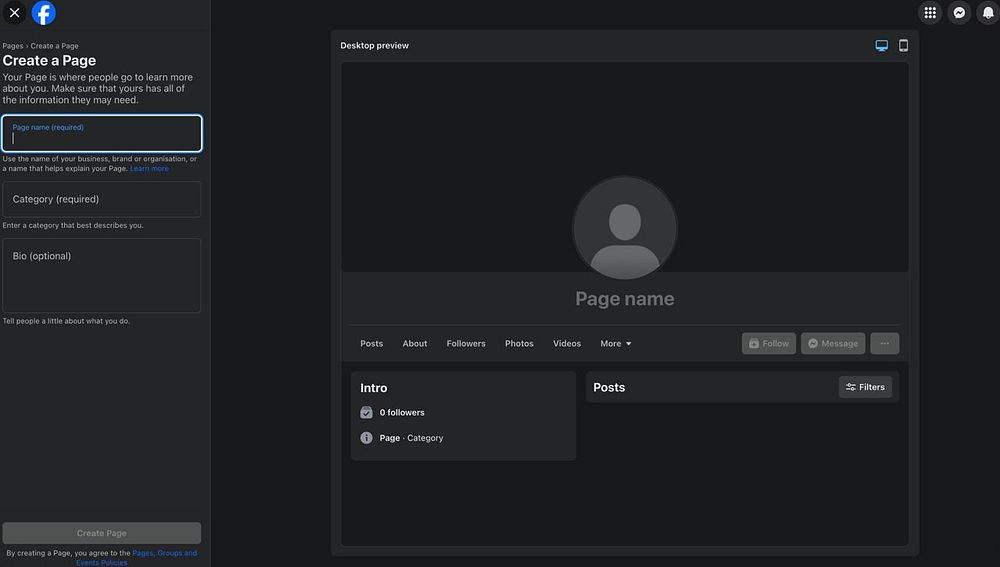Open the Posts tab in preview
1000x567 pixels.
[x=372, y=343]
